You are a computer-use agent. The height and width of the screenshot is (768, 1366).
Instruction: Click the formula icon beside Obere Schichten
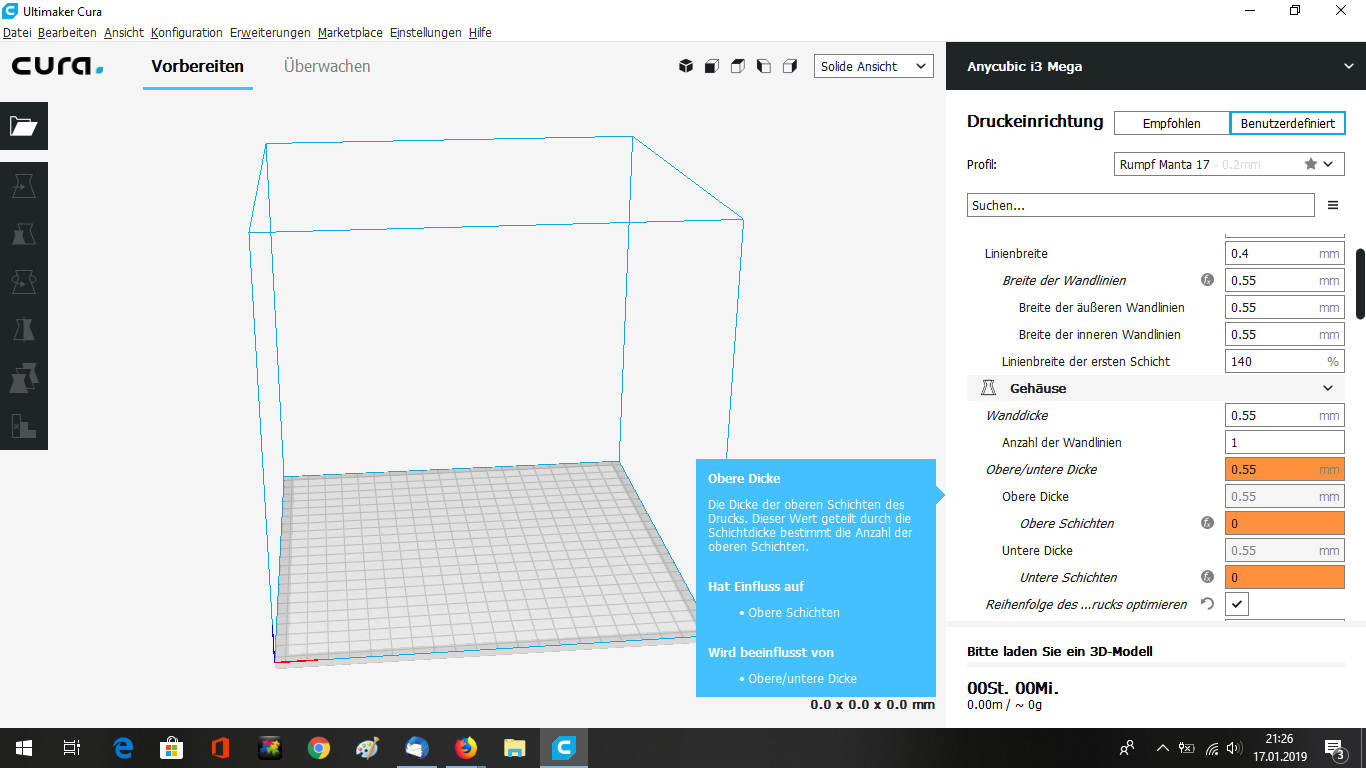[1207, 523]
